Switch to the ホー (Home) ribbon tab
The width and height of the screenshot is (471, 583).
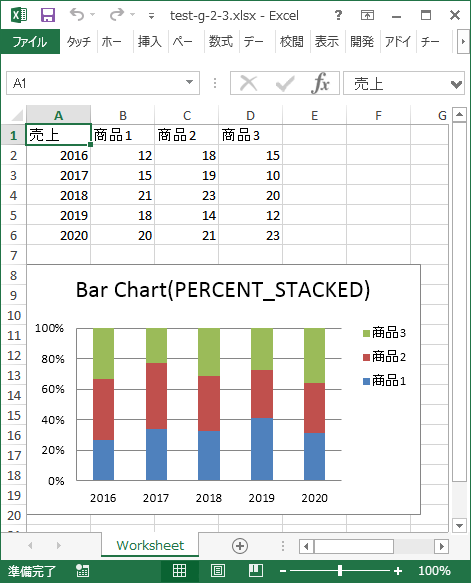tap(112, 42)
